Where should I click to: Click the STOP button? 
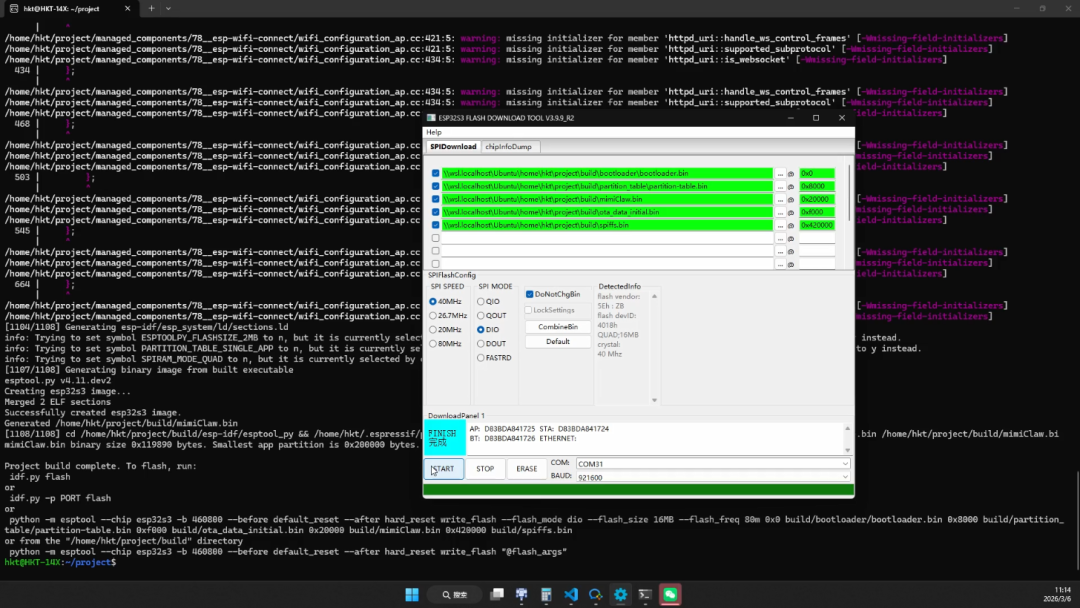point(485,469)
